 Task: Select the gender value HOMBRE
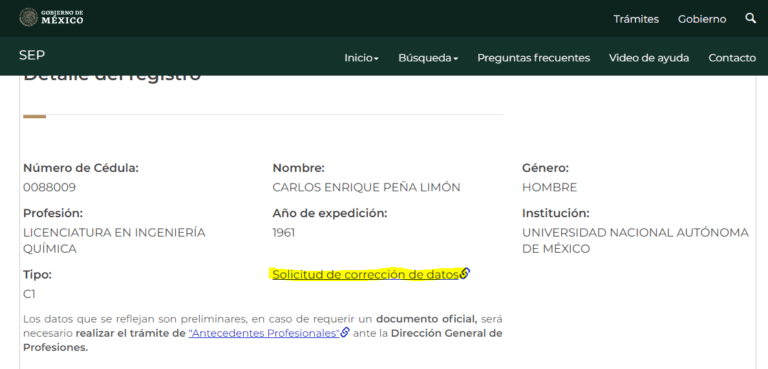click(x=550, y=188)
